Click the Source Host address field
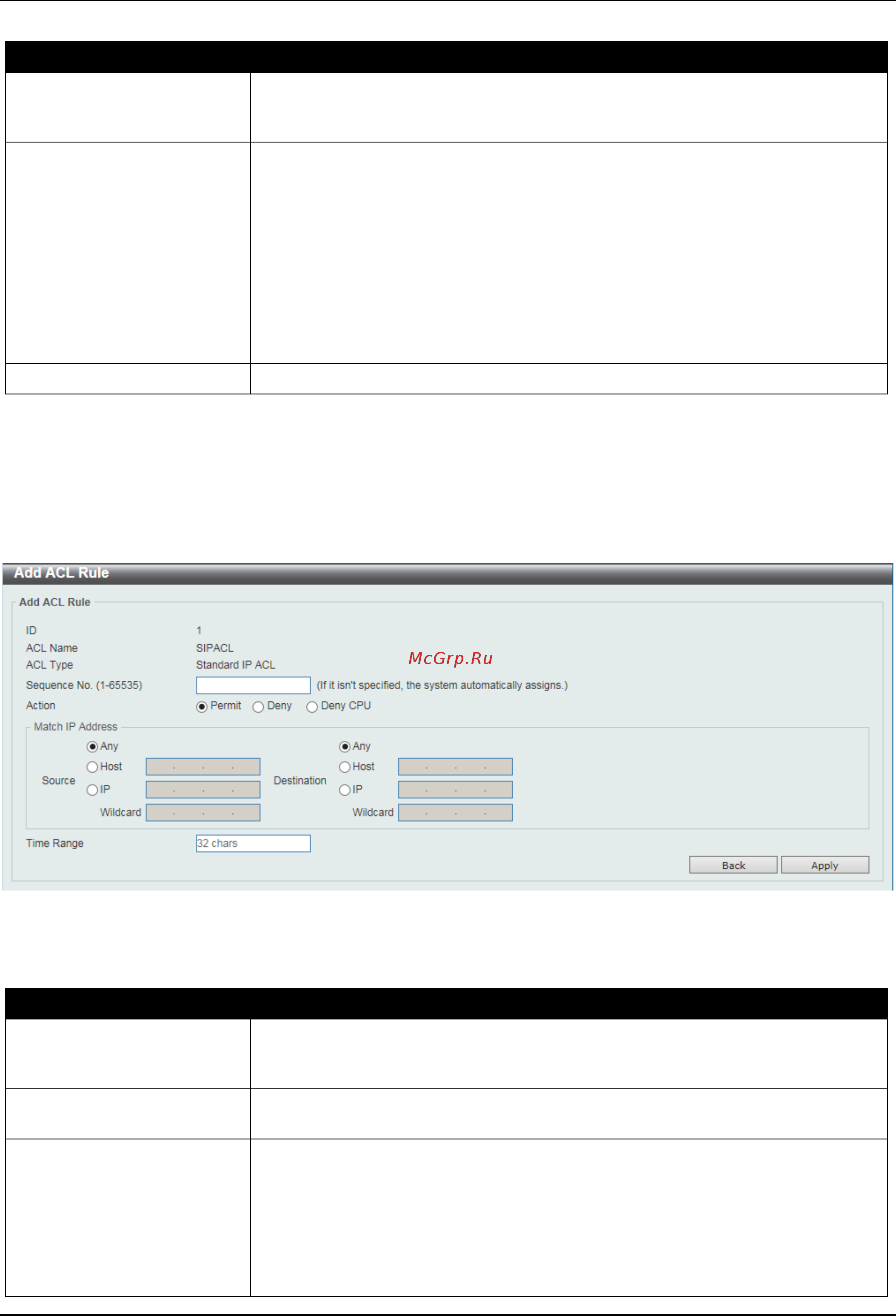Screen dimensions: 896x1316 pos(203,767)
